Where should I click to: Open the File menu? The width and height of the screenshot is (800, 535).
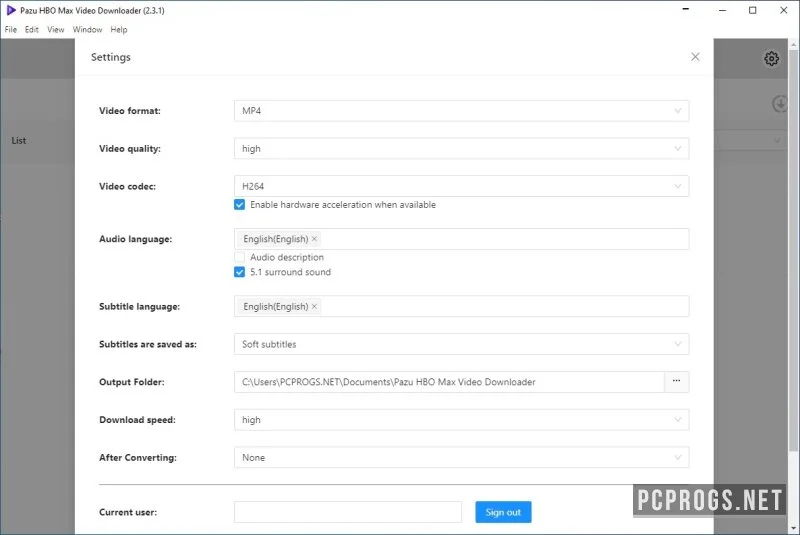(11, 30)
